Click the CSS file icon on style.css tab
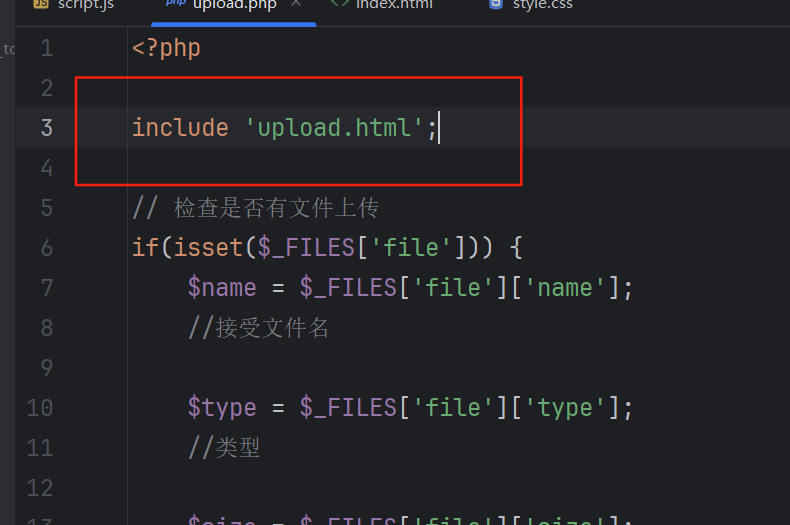Image resolution: width=790 pixels, height=525 pixels. pyautogui.click(x=496, y=4)
